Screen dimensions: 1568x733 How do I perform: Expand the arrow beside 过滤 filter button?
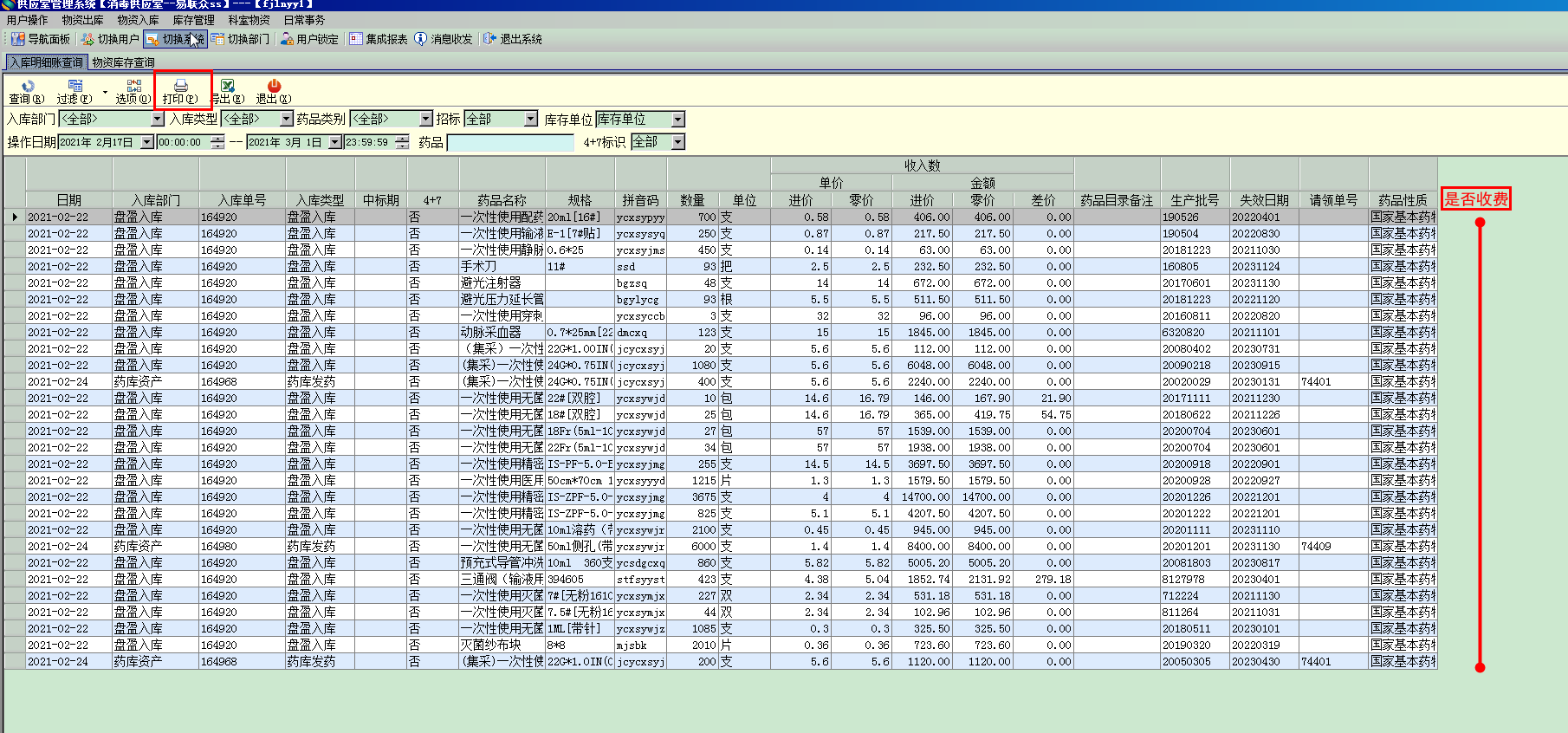105,92
